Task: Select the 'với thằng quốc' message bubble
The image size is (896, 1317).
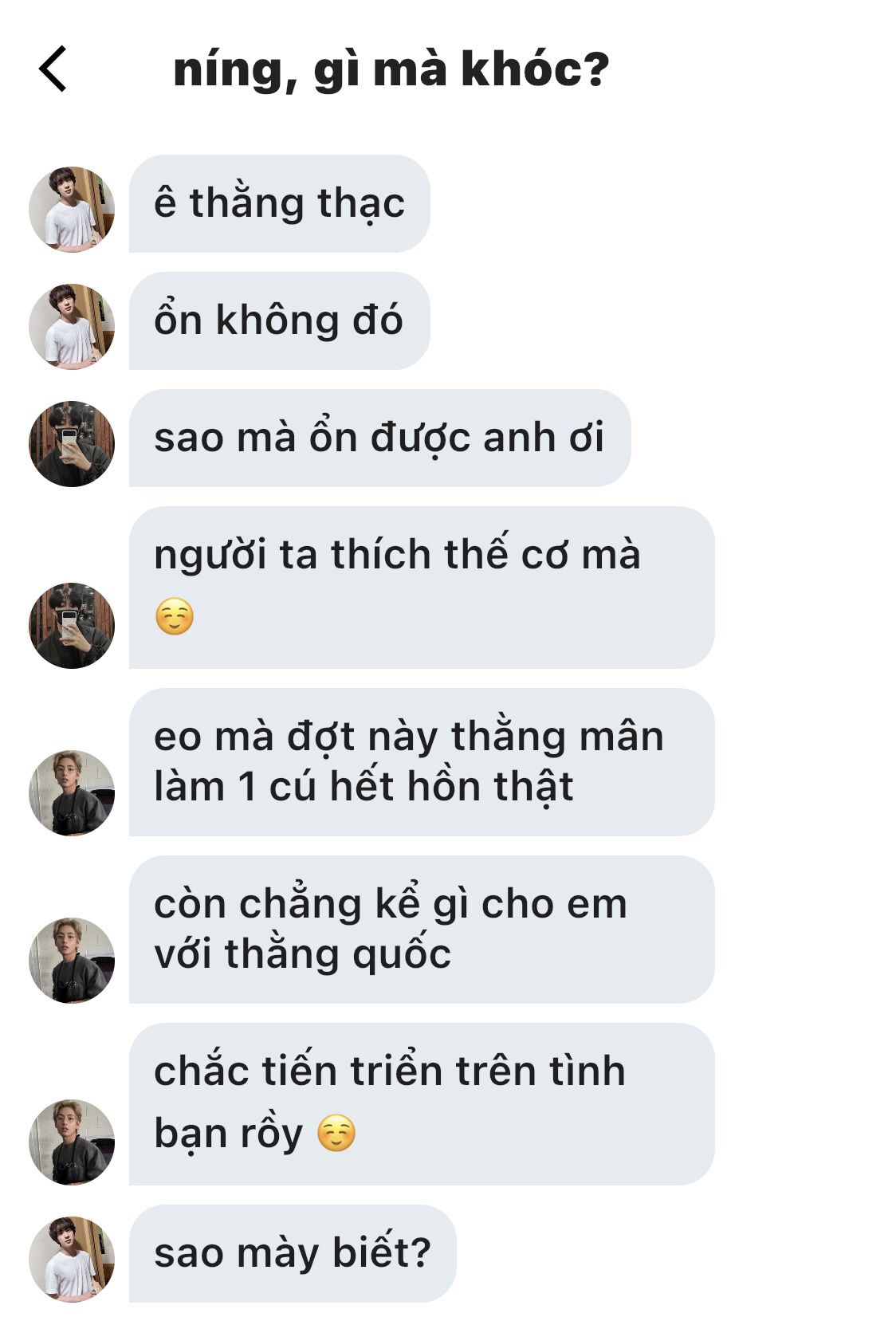Action: click(x=422, y=930)
